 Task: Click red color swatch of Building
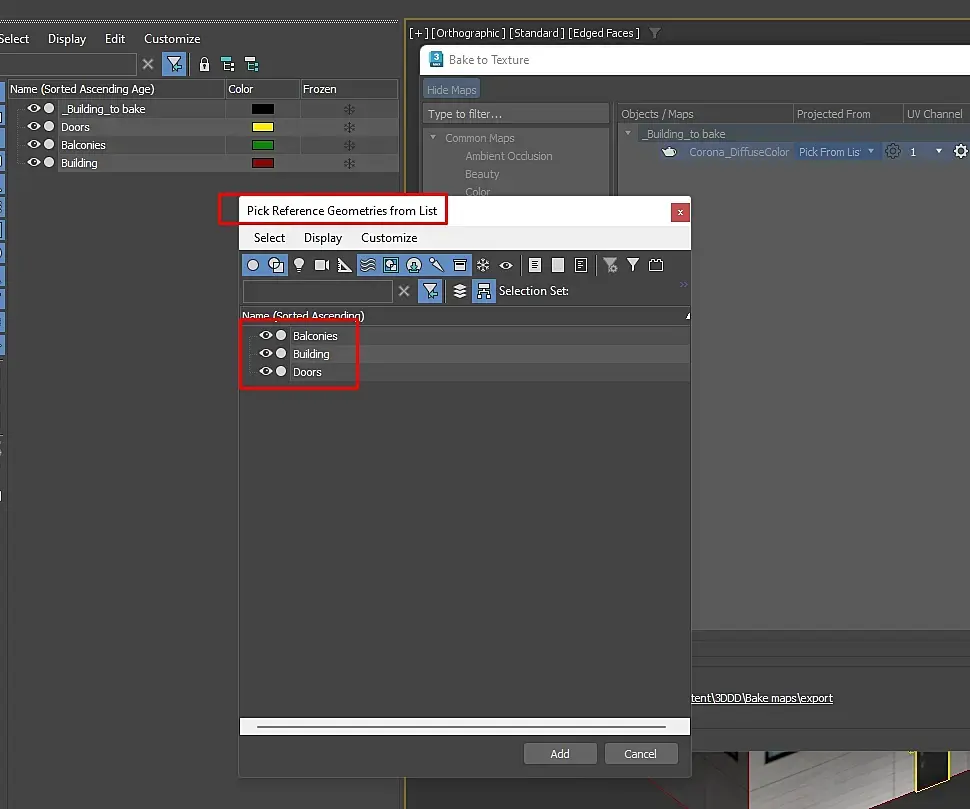262,163
